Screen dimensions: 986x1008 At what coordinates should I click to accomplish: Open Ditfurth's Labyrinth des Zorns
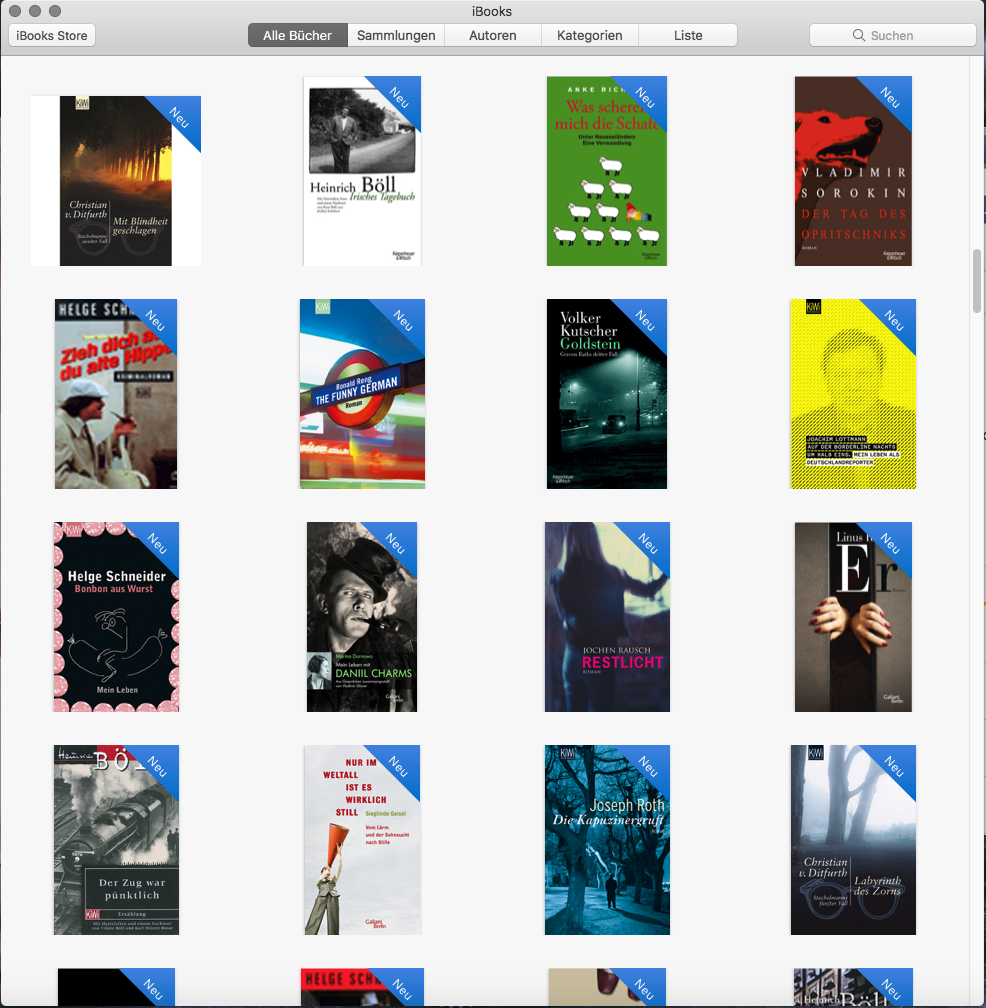(853, 840)
